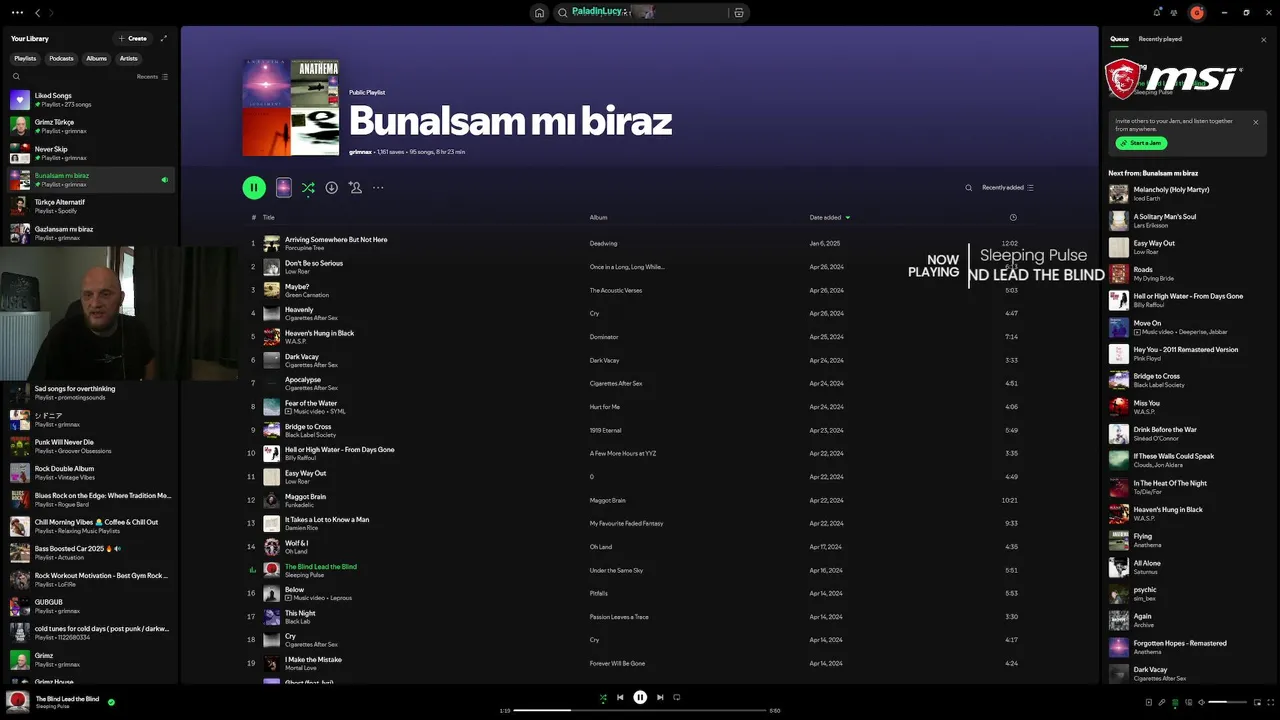Open the Recents sort menu in library

point(153,76)
